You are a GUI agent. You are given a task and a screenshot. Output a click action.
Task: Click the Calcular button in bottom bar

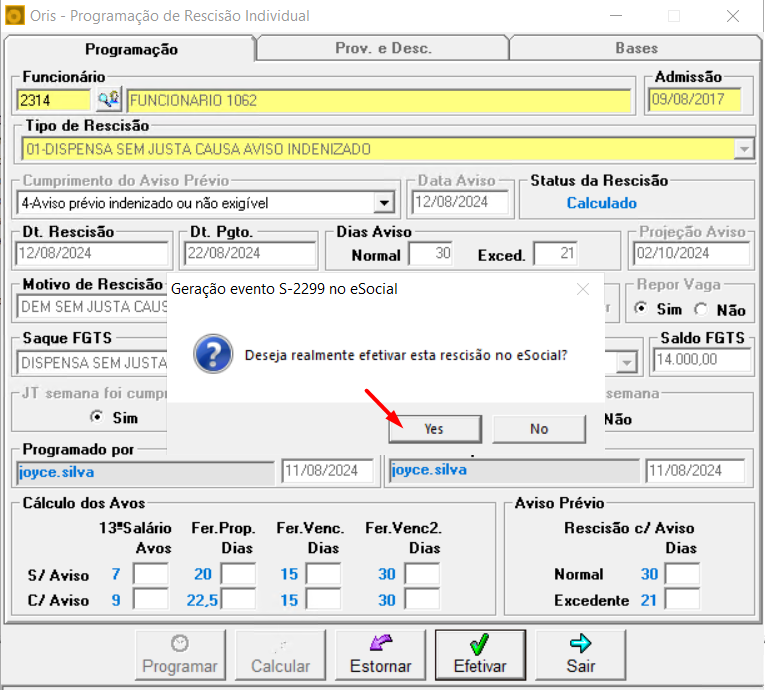pyautogui.click(x=280, y=654)
